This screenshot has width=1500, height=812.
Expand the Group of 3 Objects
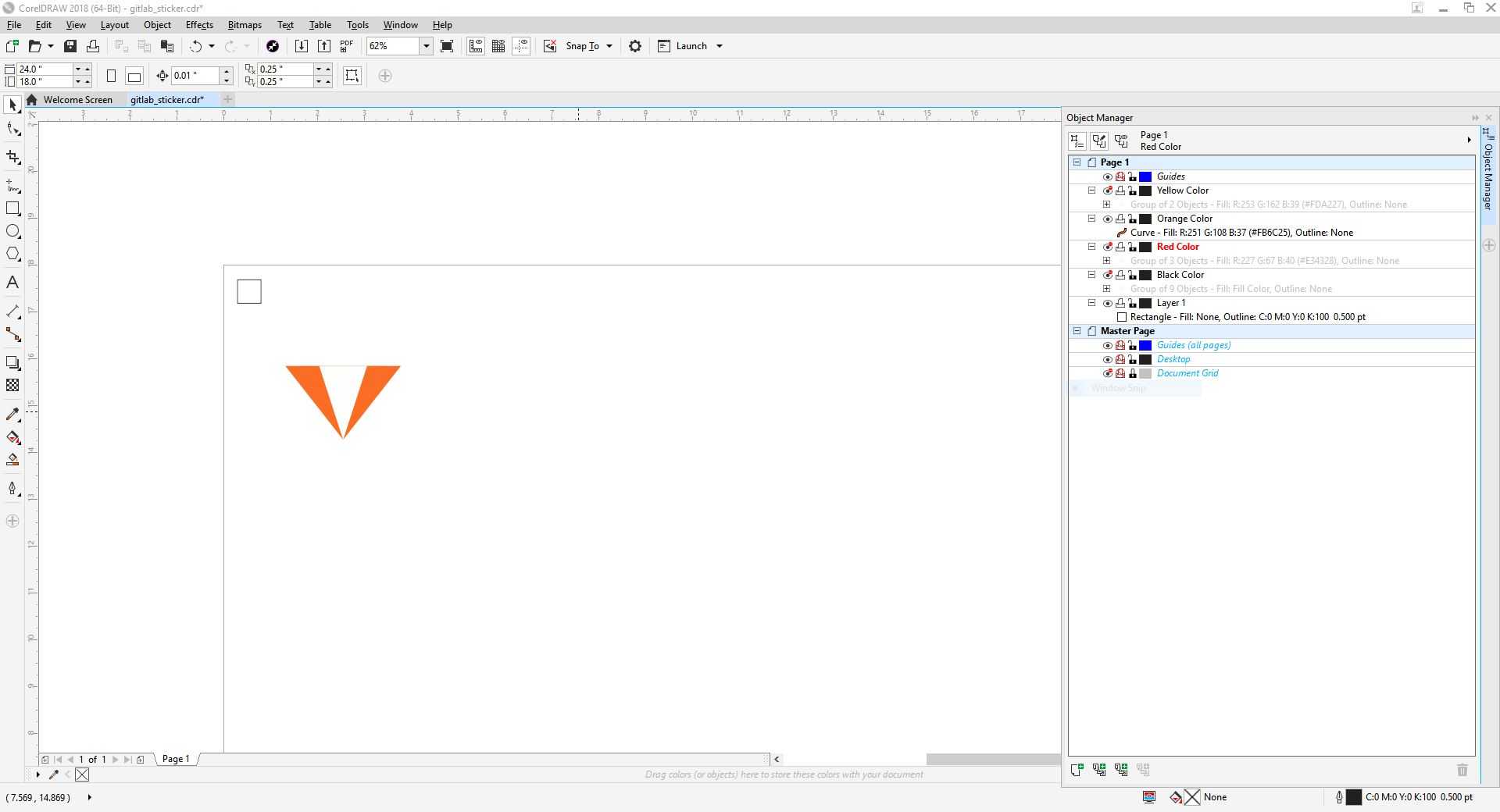1106,261
